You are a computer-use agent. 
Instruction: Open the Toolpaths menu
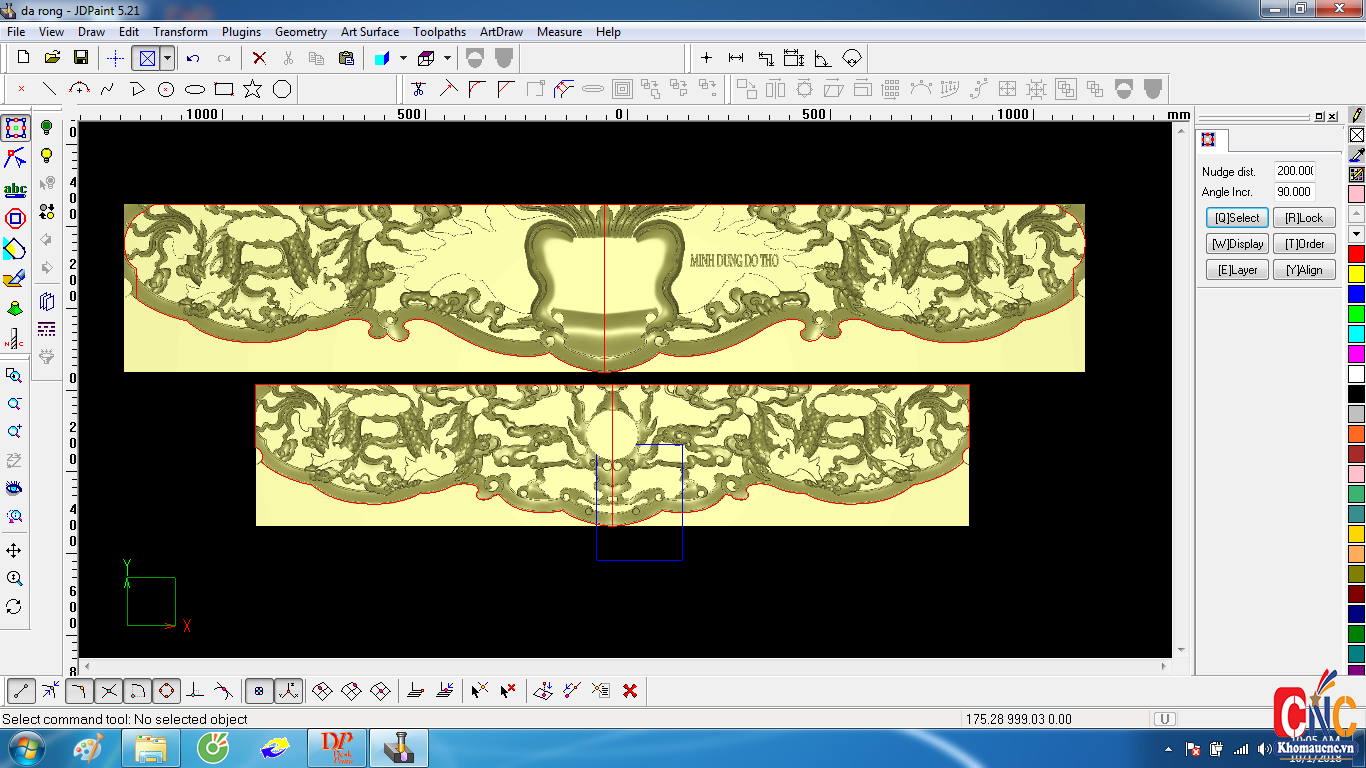pos(439,32)
